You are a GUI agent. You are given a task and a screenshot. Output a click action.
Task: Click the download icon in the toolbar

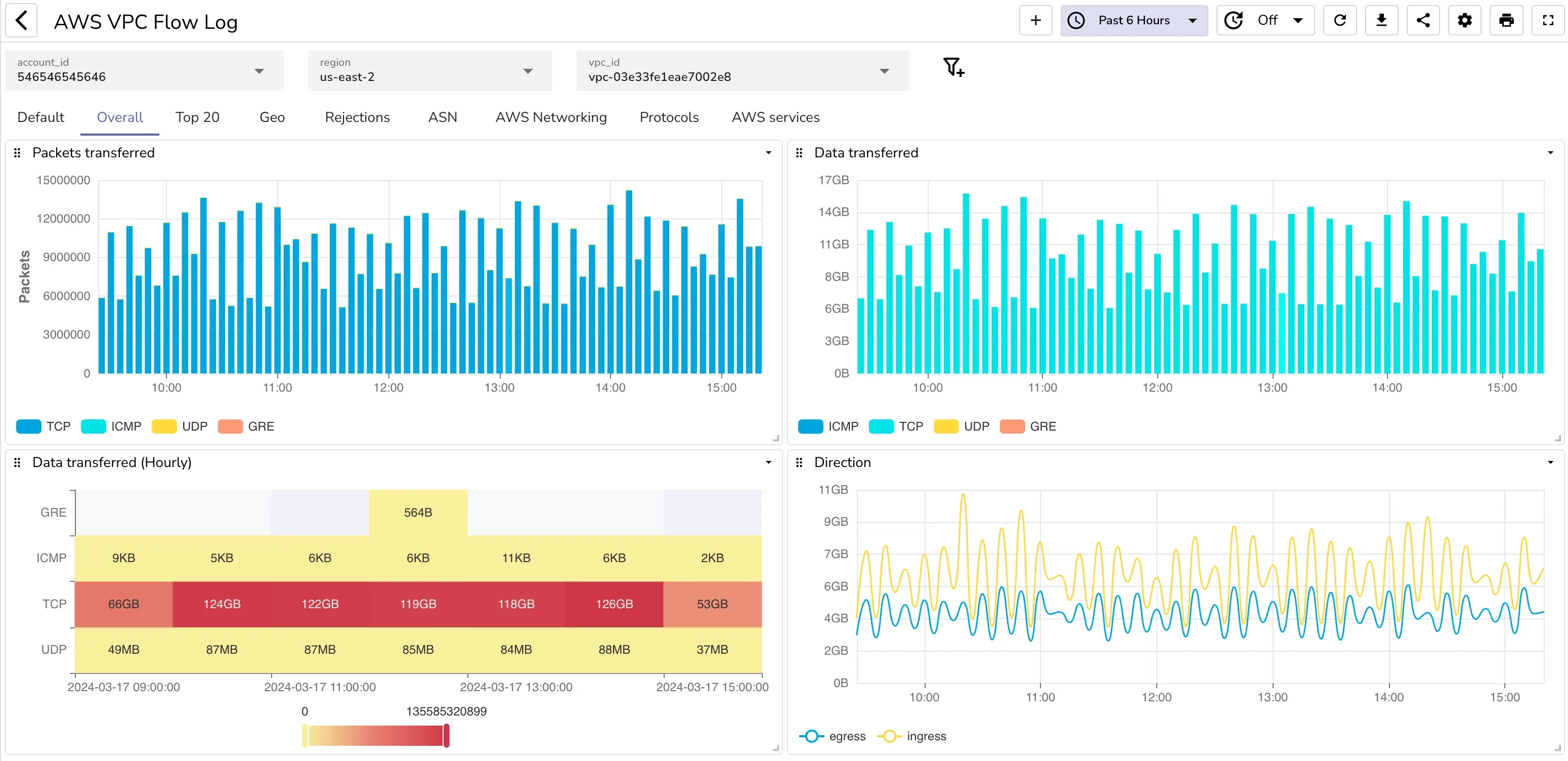1382,20
